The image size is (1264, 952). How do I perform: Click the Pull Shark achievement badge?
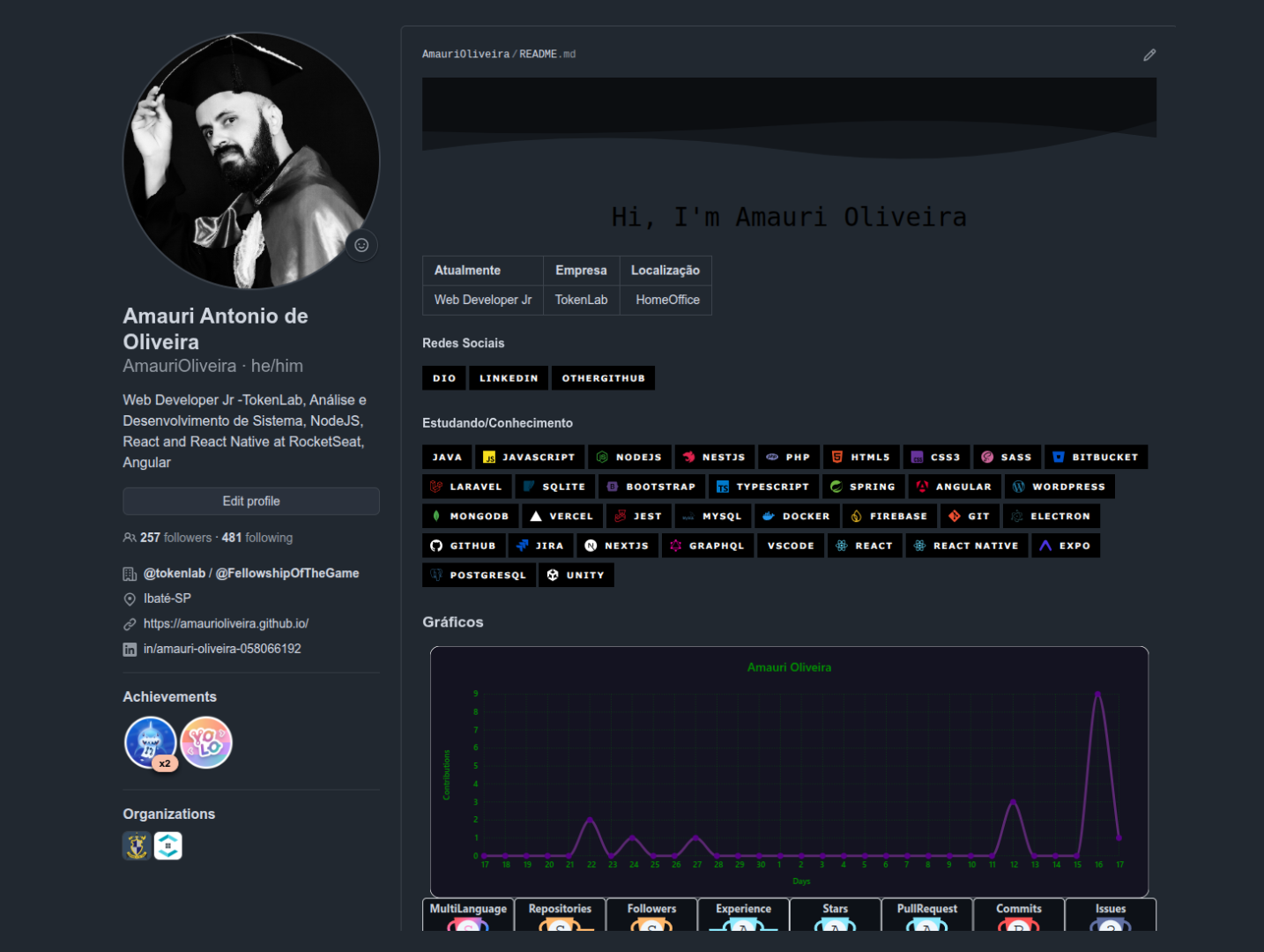(x=151, y=742)
